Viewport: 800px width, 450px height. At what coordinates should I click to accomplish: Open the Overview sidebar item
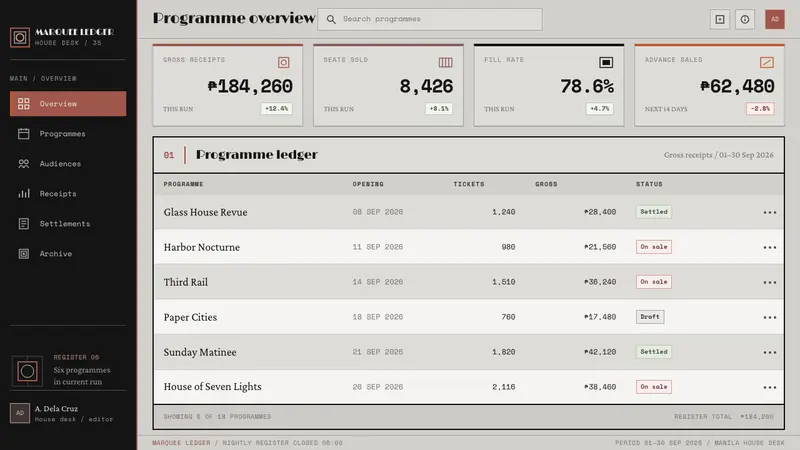tap(68, 104)
